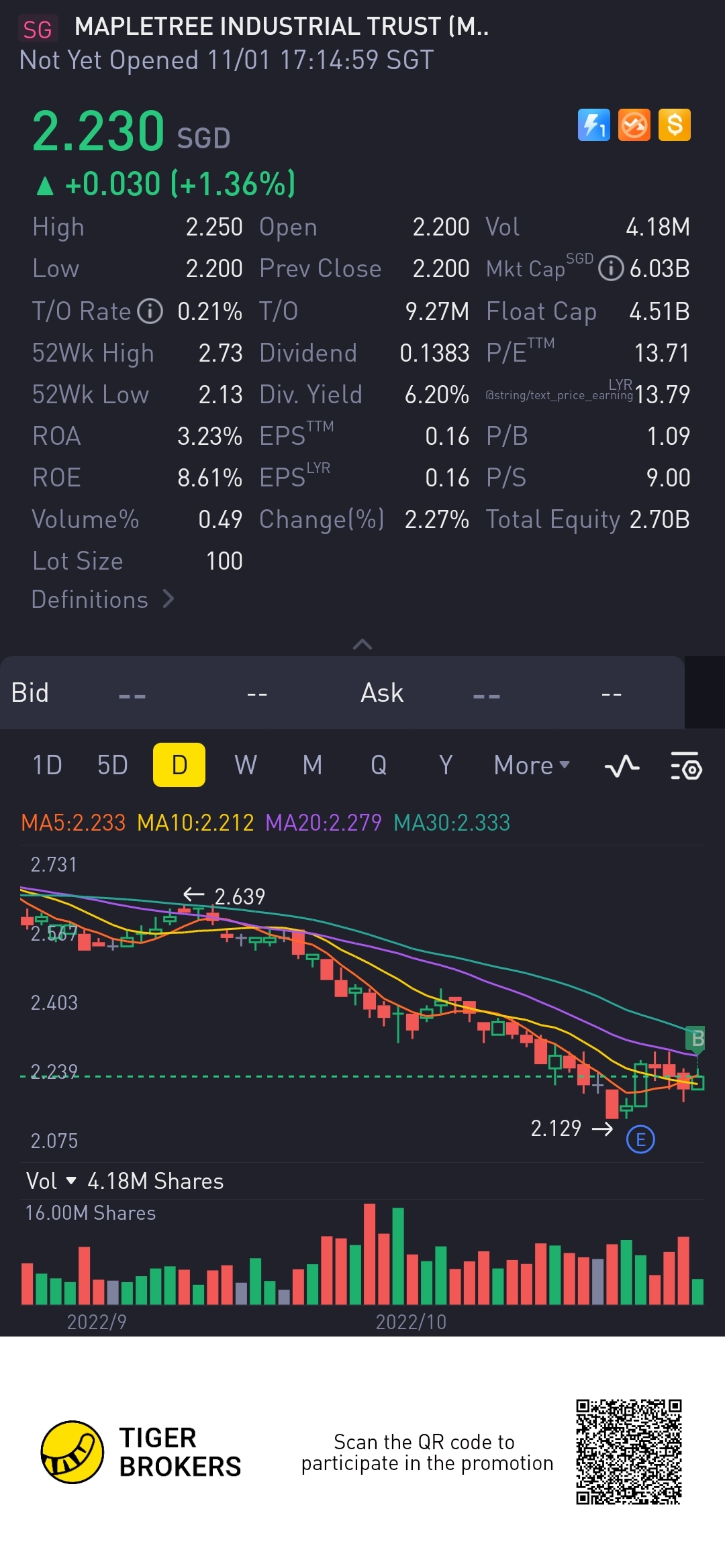Image resolution: width=725 pixels, height=1568 pixels.
Task: Open chart display settings icon
Action: click(x=686, y=766)
